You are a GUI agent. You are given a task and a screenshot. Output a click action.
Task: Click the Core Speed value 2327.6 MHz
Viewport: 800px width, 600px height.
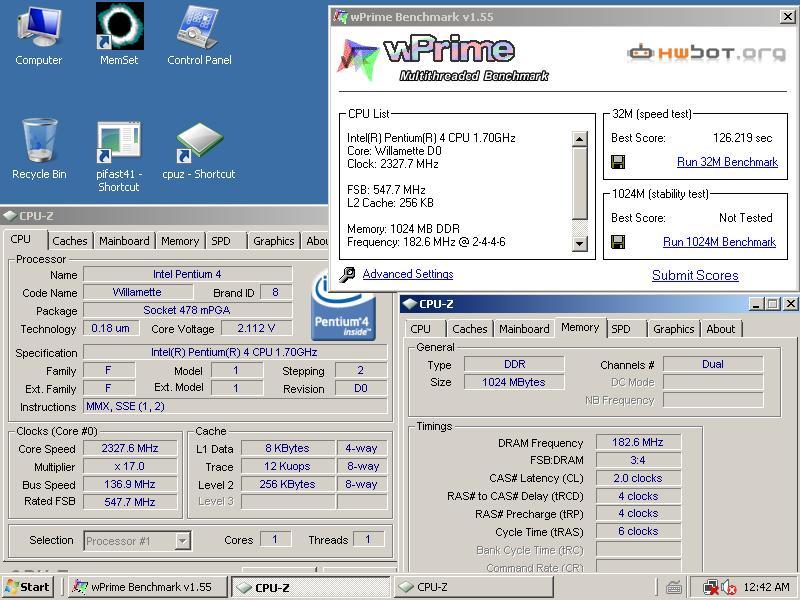[x=130, y=448]
